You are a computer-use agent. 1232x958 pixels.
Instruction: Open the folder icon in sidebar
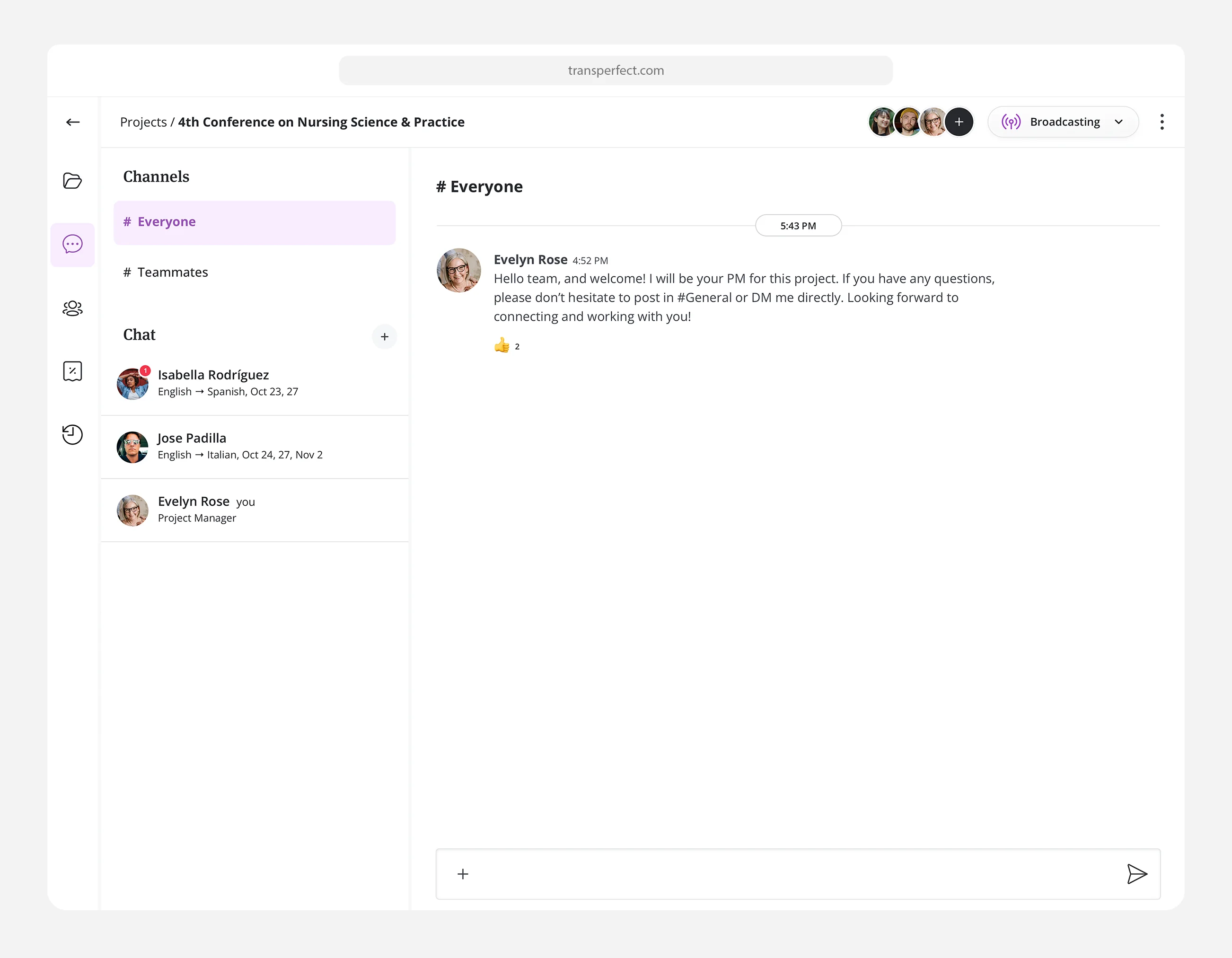pos(72,181)
